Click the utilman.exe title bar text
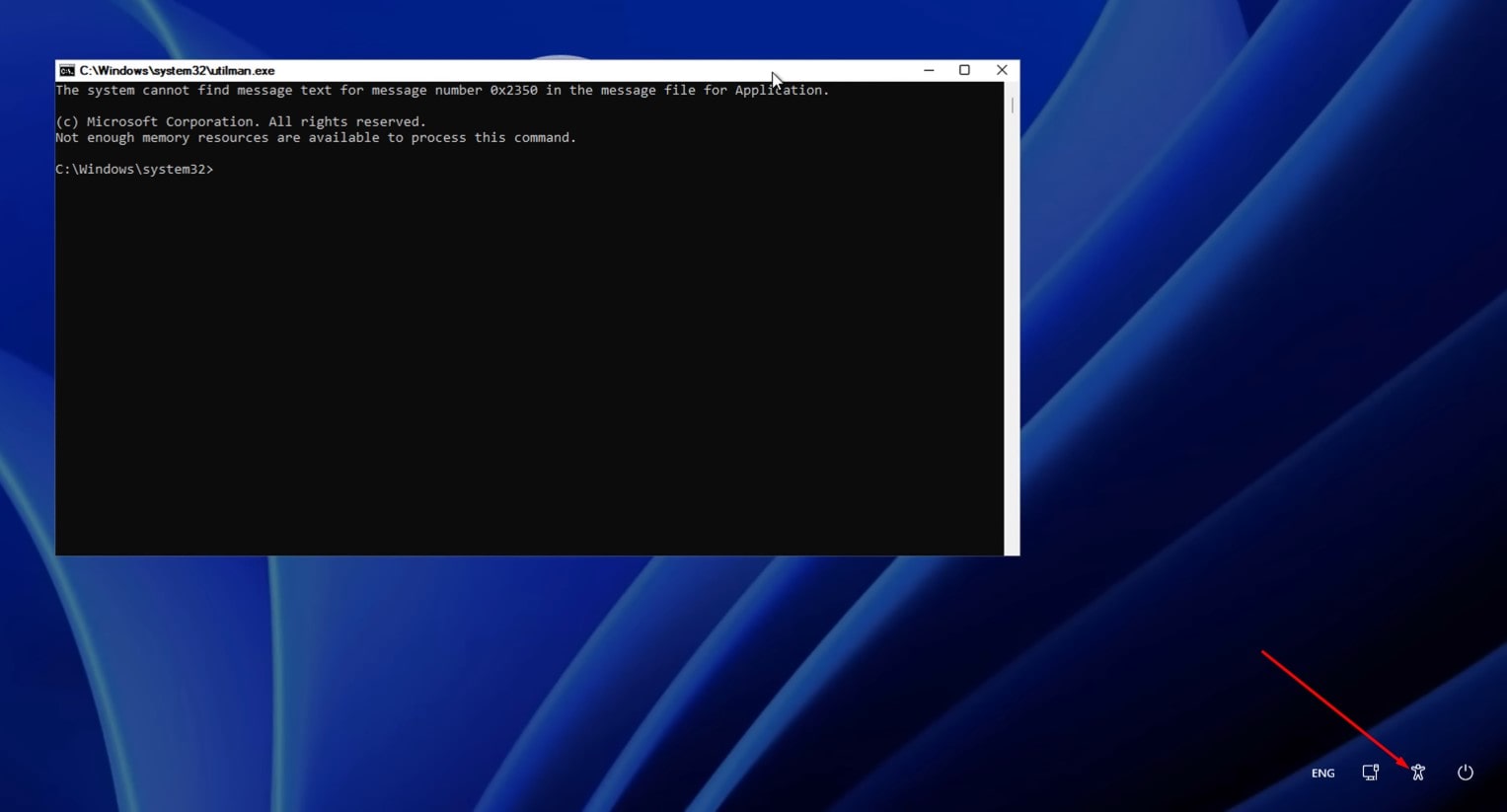This screenshot has height=812, width=1507. click(x=178, y=71)
